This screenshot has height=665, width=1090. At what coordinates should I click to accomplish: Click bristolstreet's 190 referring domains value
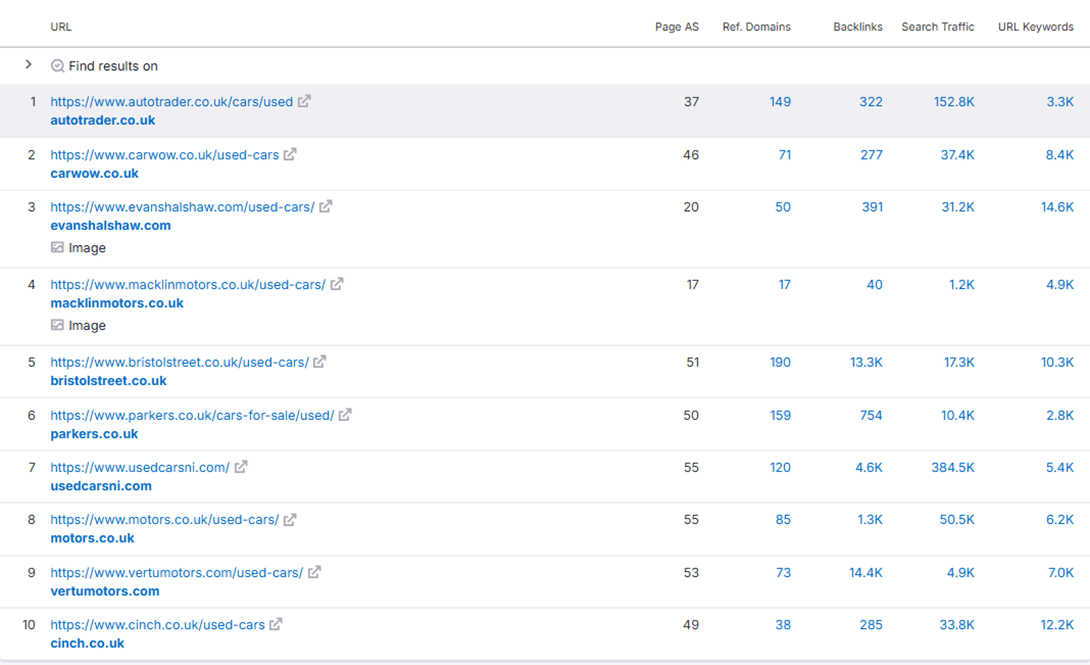780,363
